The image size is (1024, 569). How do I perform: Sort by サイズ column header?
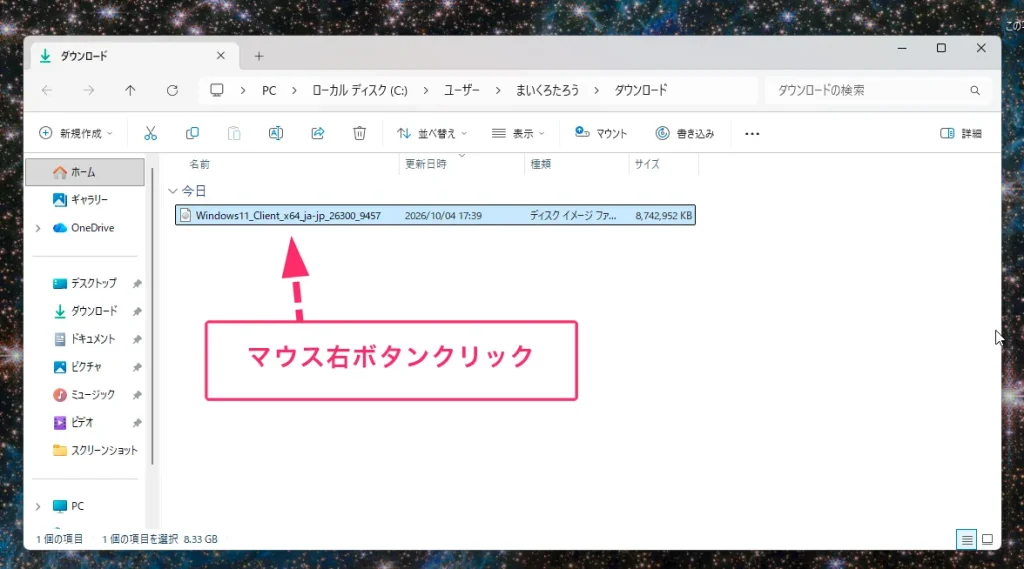(x=647, y=164)
